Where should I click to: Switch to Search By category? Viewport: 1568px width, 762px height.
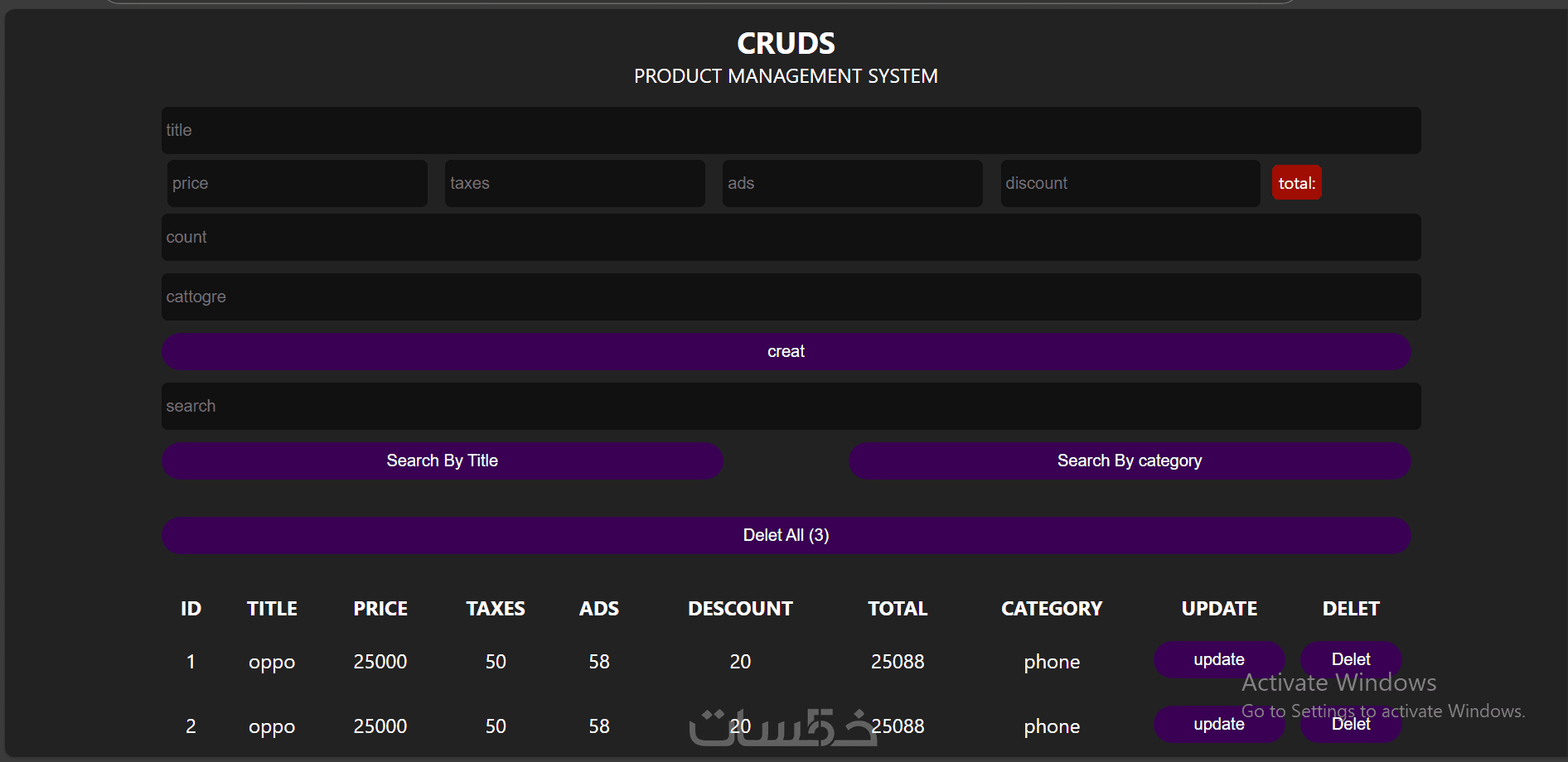[x=1129, y=461]
